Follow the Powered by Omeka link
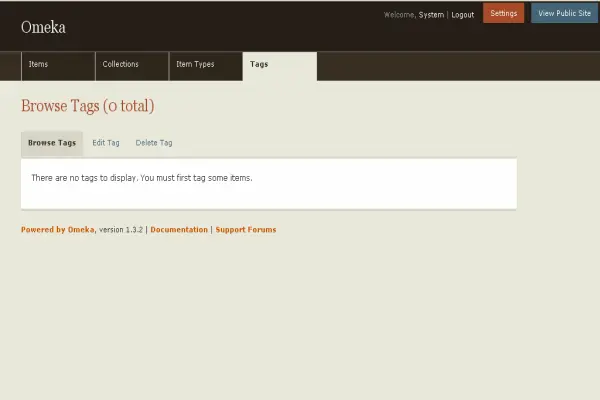600x400 pixels. click(x=58, y=230)
